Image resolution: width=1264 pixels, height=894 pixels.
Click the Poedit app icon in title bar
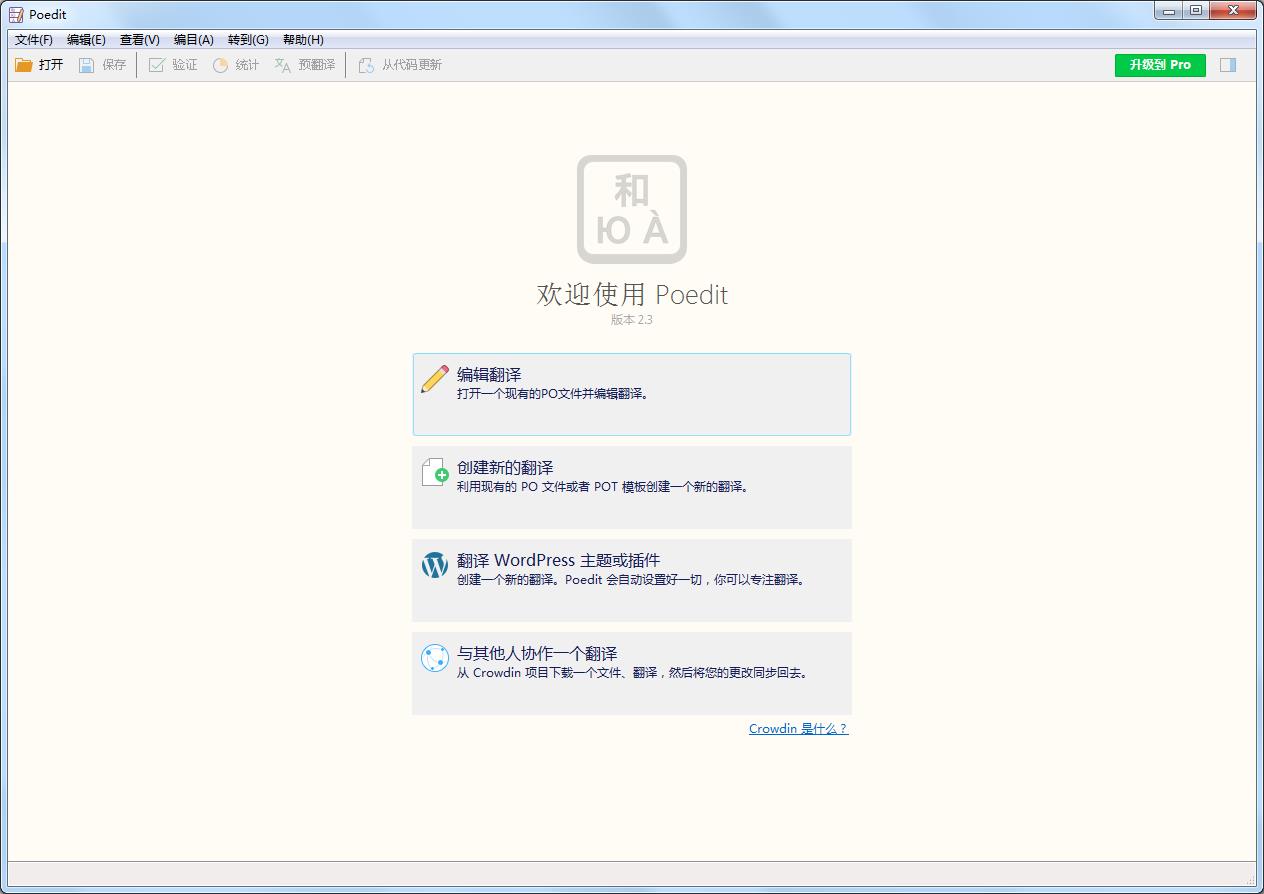16,14
